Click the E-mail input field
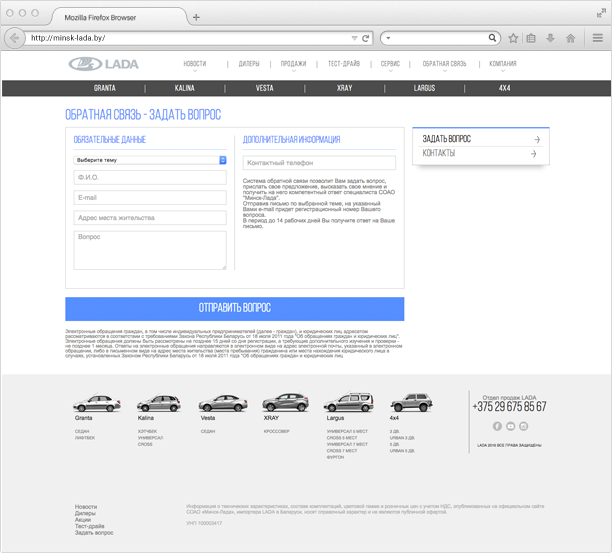612x553 pixels. click(150, 197)
